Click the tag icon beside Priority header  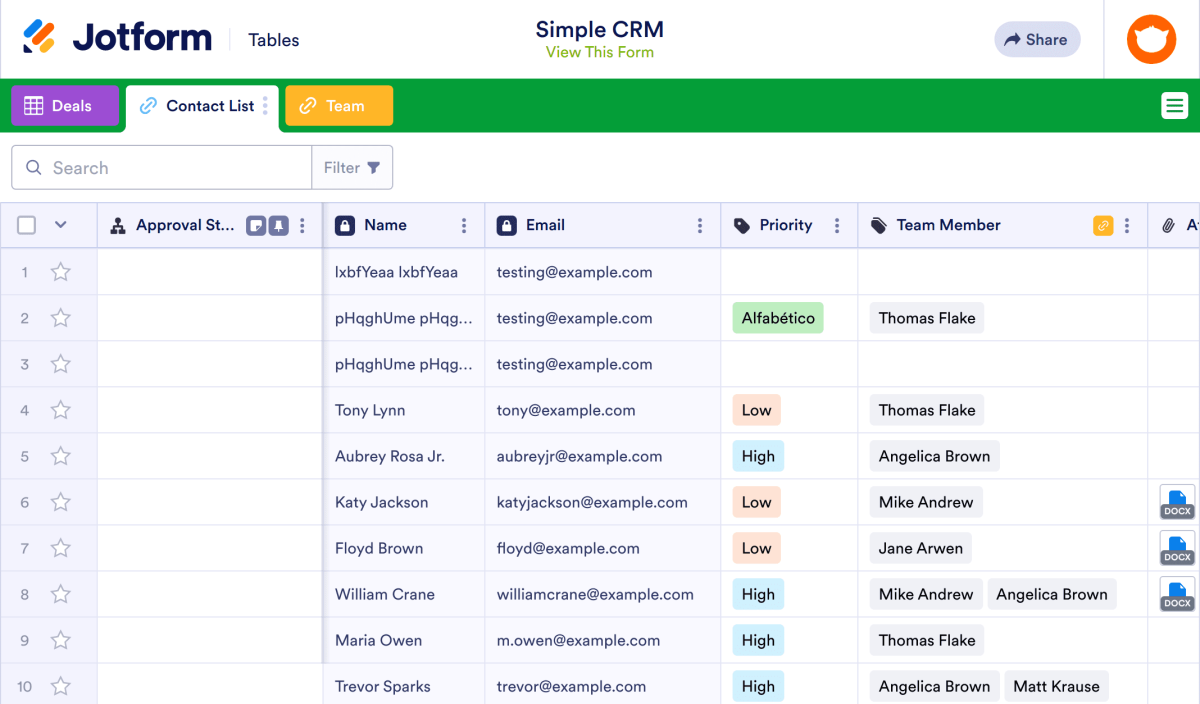742,225
